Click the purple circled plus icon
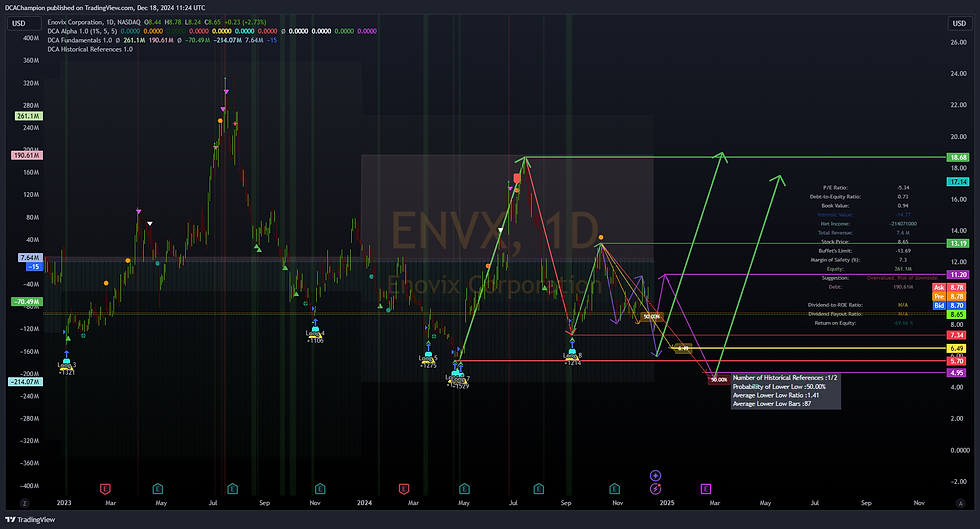 (x=655, y=476)
